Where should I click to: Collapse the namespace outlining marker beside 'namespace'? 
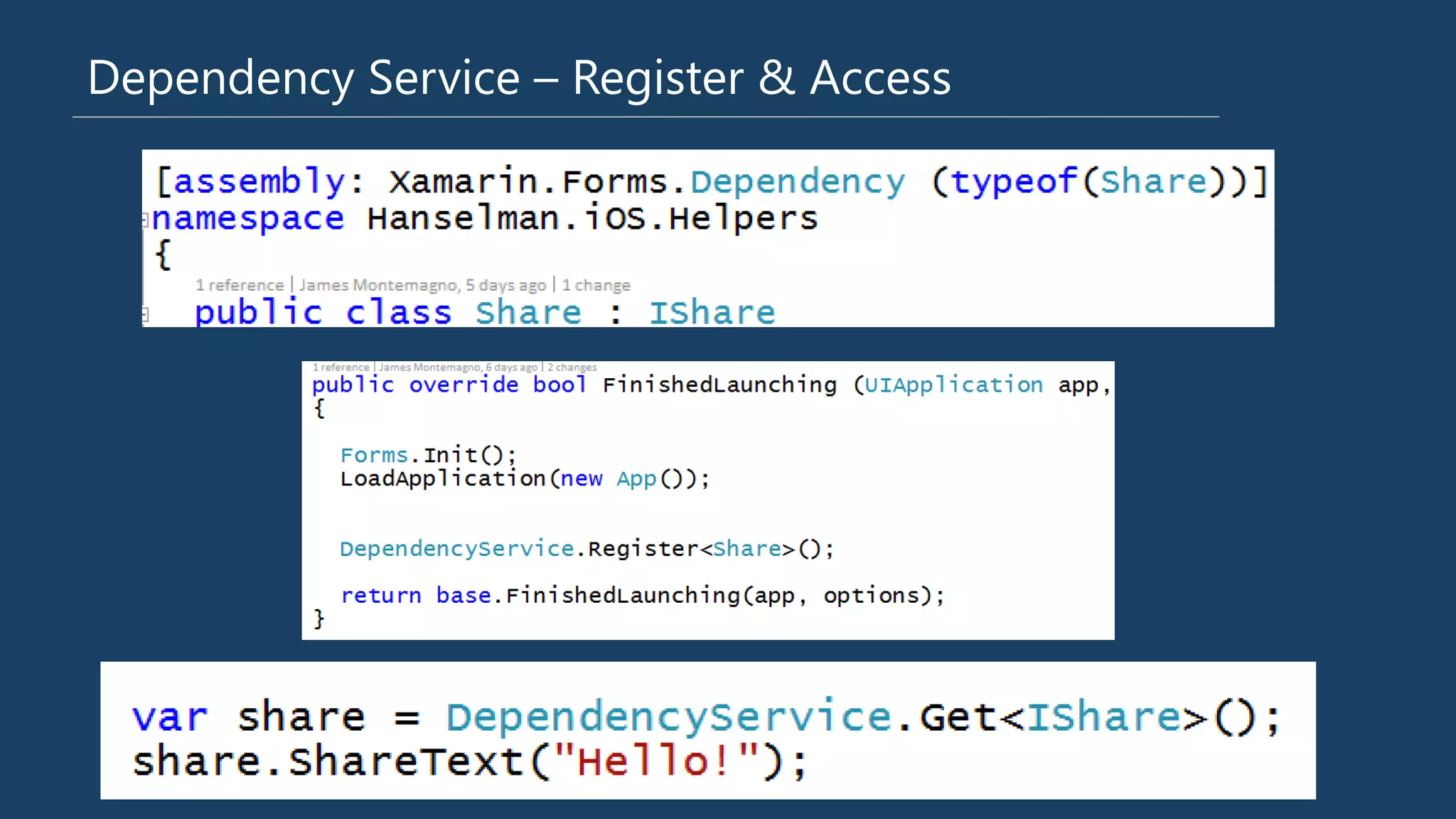tap(145, 220)
